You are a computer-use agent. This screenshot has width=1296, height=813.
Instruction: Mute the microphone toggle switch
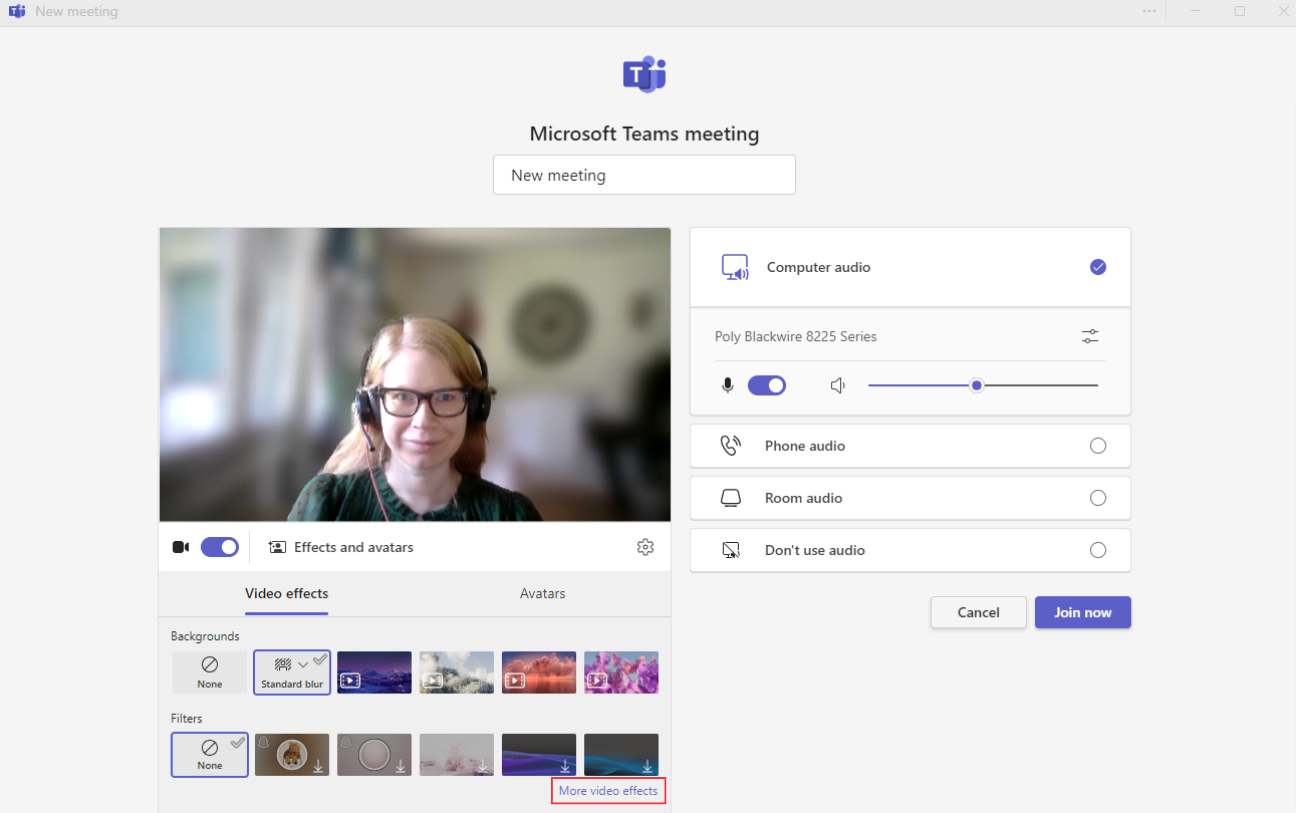coord(767,386)
